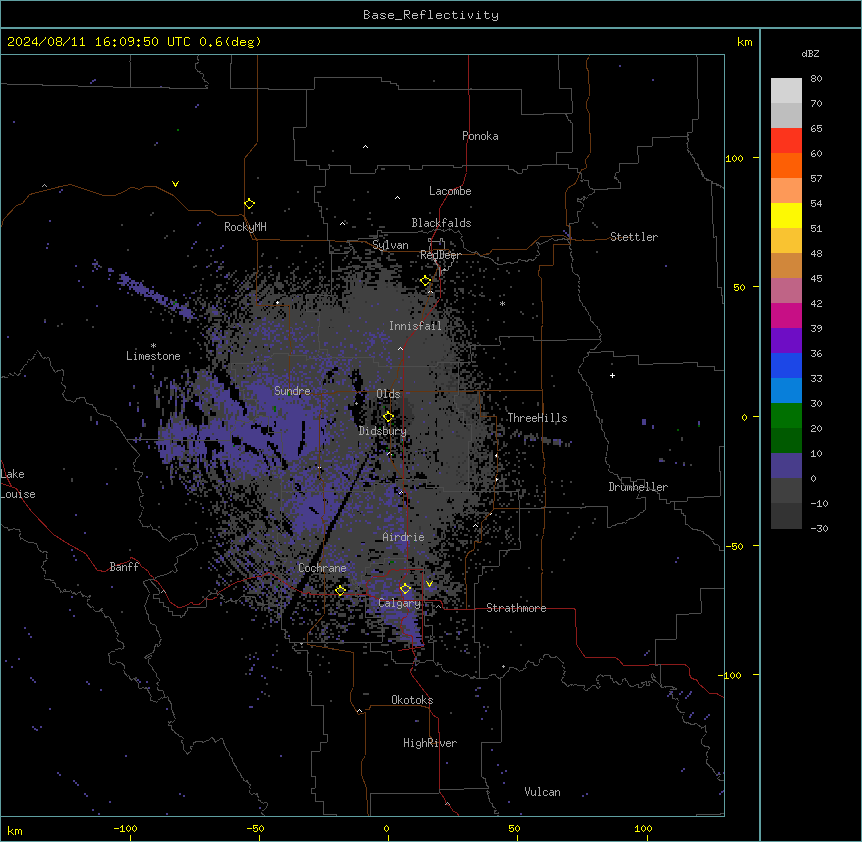The image size is (862, 842).
Task: Click the asterisk marker east of Innisfail
Action: [502, 303]
